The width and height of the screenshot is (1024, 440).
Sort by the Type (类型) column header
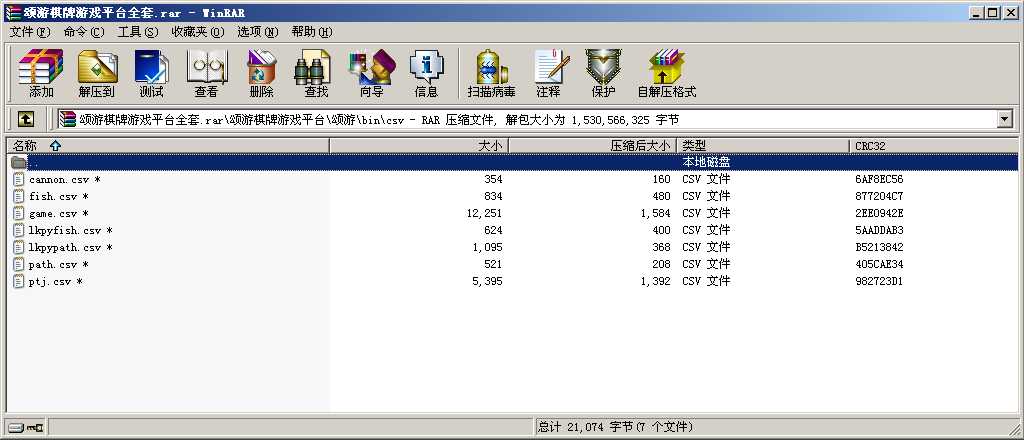tap(763, 146)
